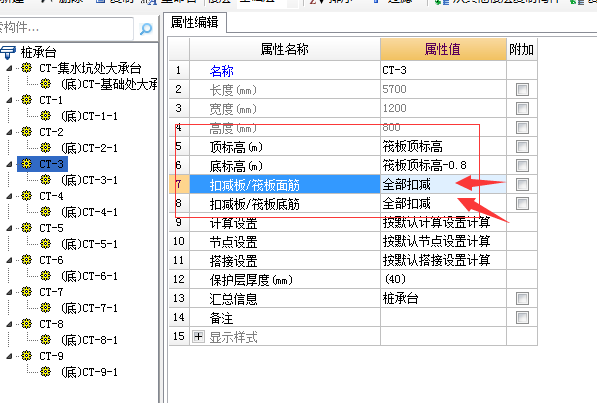Click the gear icon of (底)CT-8-1
The image size is (597, 403).
45,339
